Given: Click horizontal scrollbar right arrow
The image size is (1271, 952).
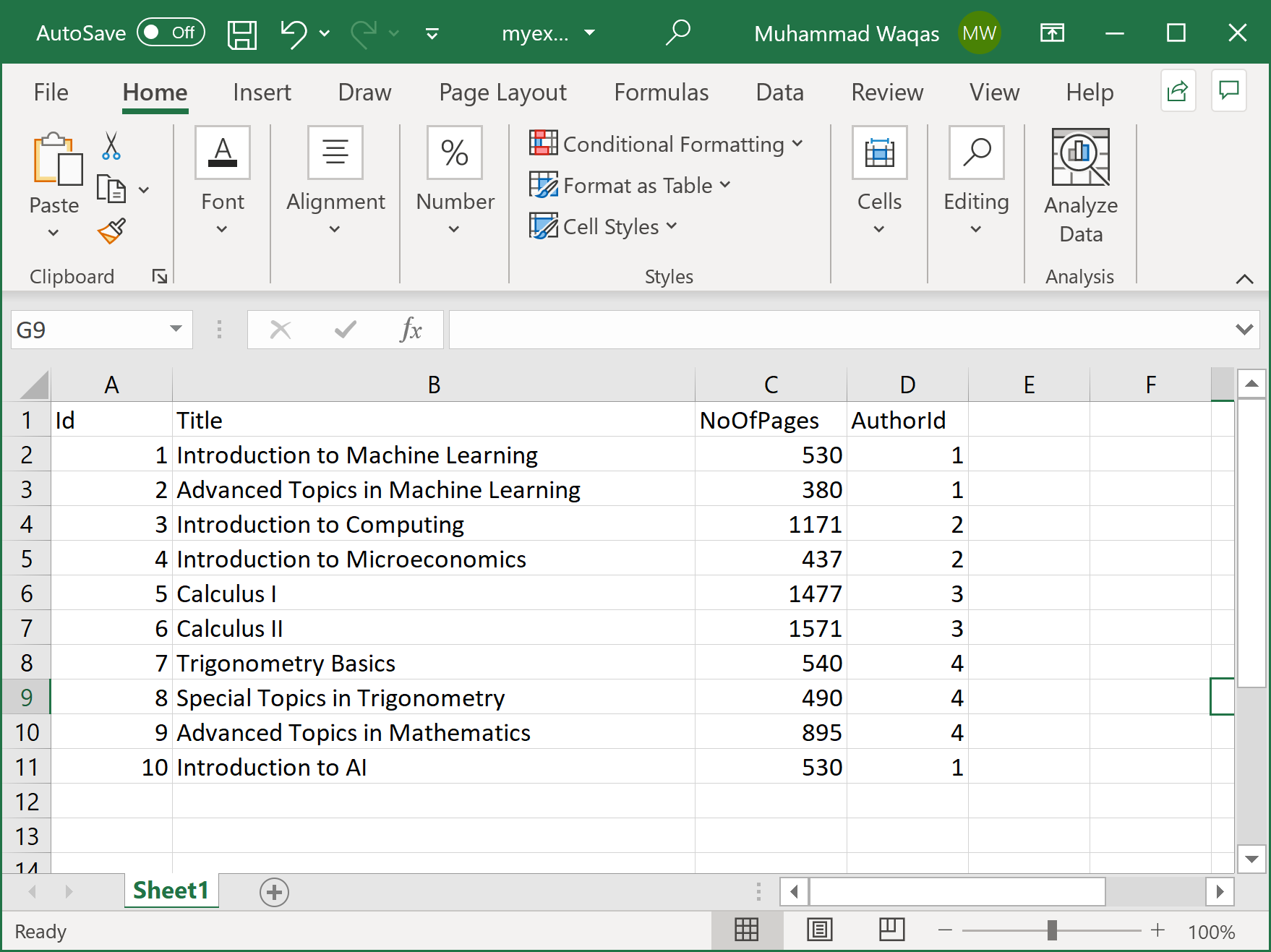Looking at the screenshot, I should 1220,891.
